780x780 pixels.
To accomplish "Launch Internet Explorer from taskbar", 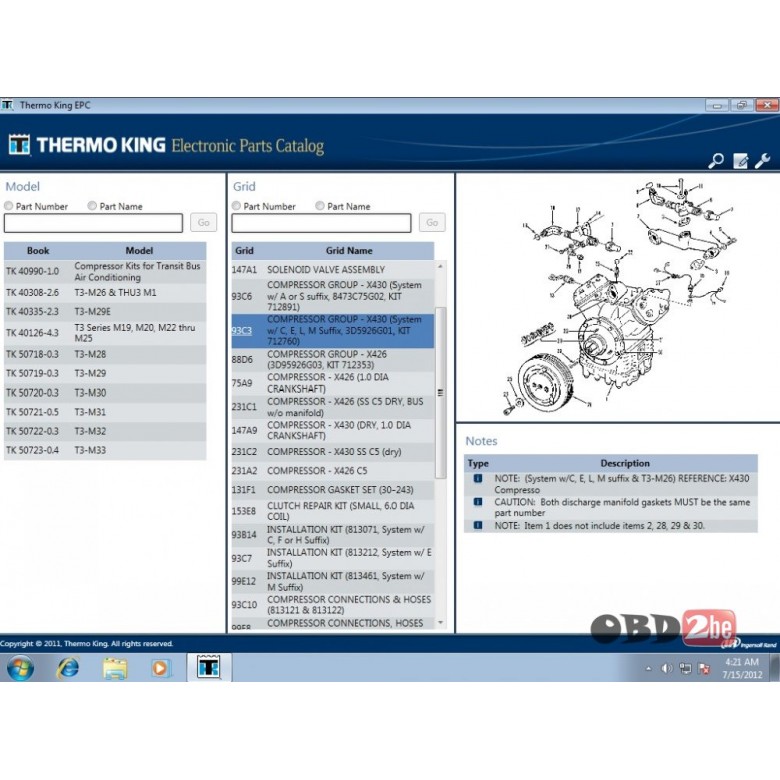I will tap(68, 668).
